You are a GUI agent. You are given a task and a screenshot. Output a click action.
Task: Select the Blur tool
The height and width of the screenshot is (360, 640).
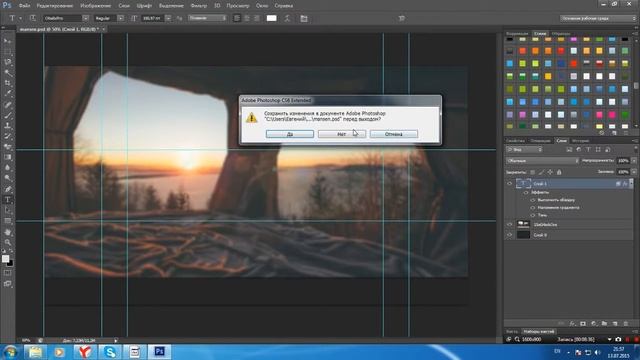(8, 168)
